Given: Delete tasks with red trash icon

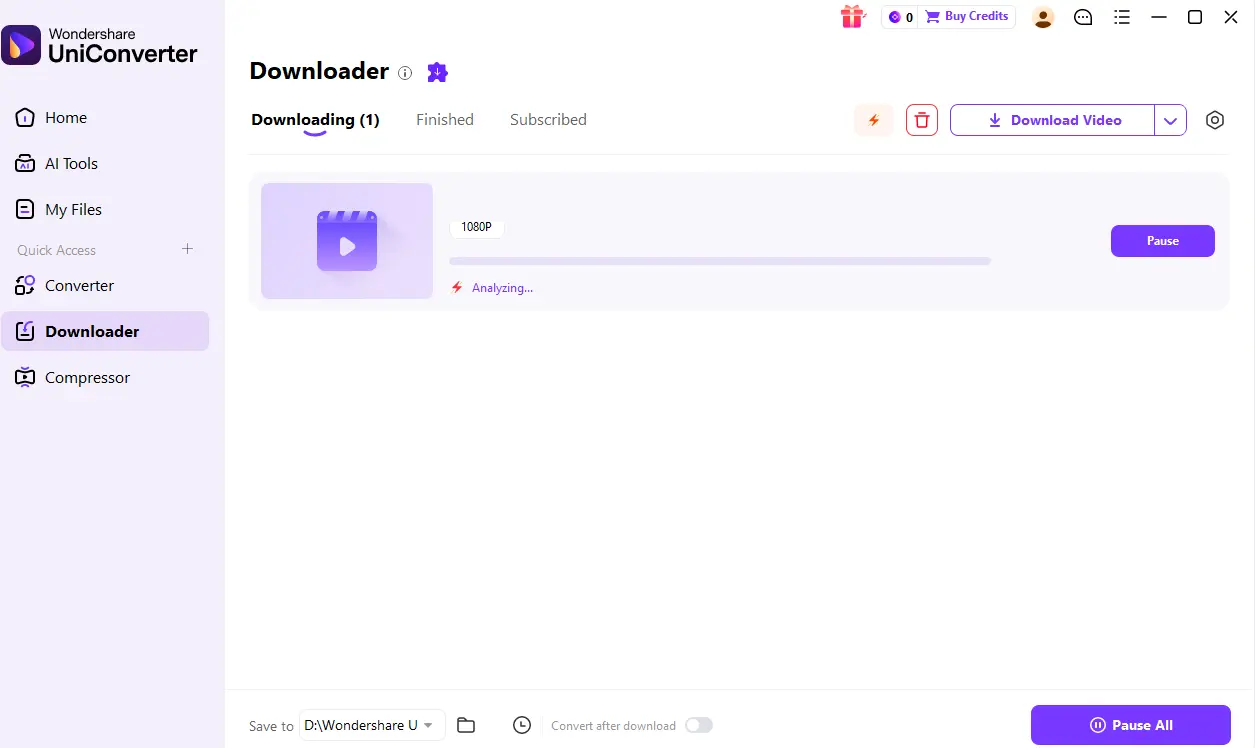Looking at the screenshot, I should 922,120.
